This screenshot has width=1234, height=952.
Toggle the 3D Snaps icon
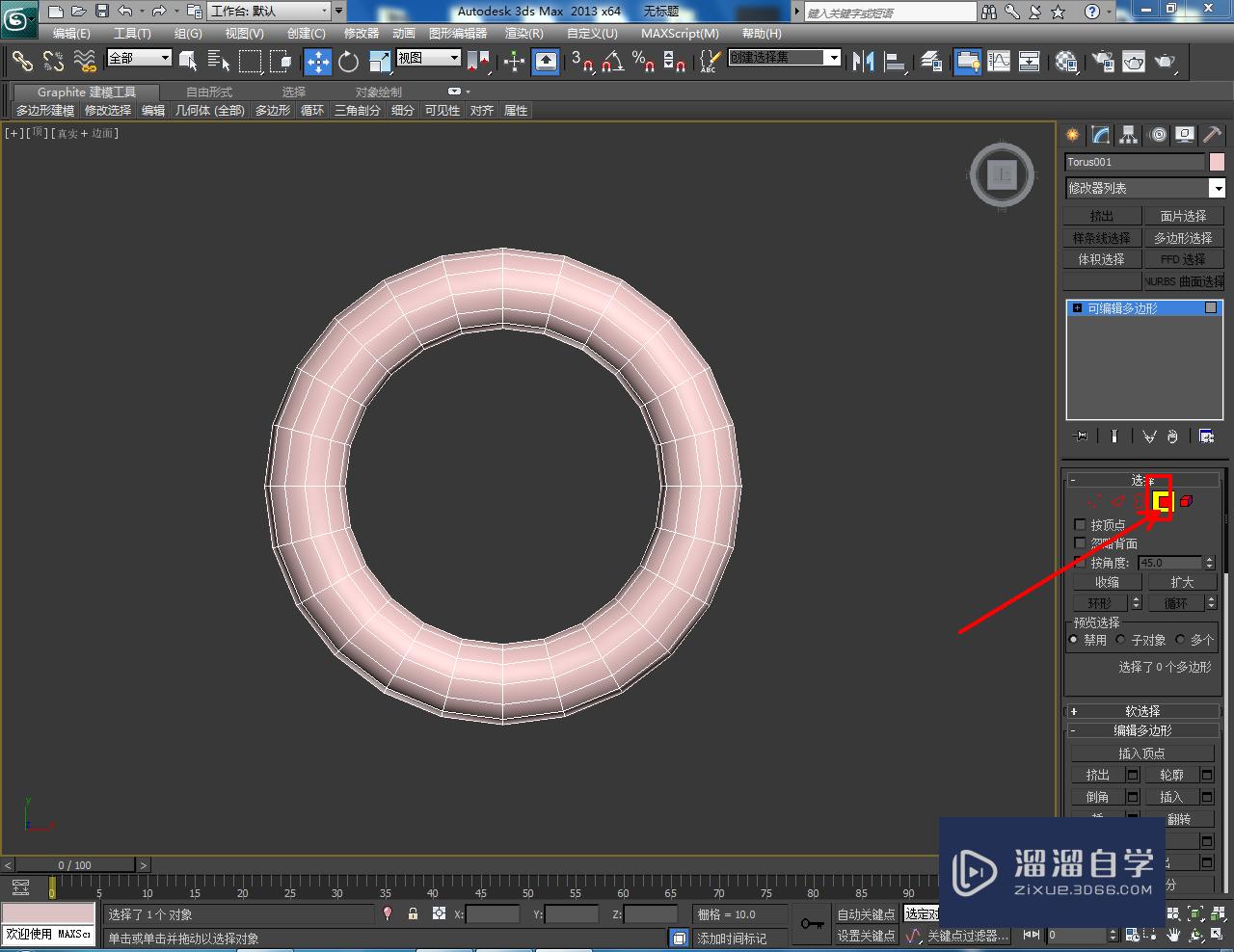(x=581, y=62)
